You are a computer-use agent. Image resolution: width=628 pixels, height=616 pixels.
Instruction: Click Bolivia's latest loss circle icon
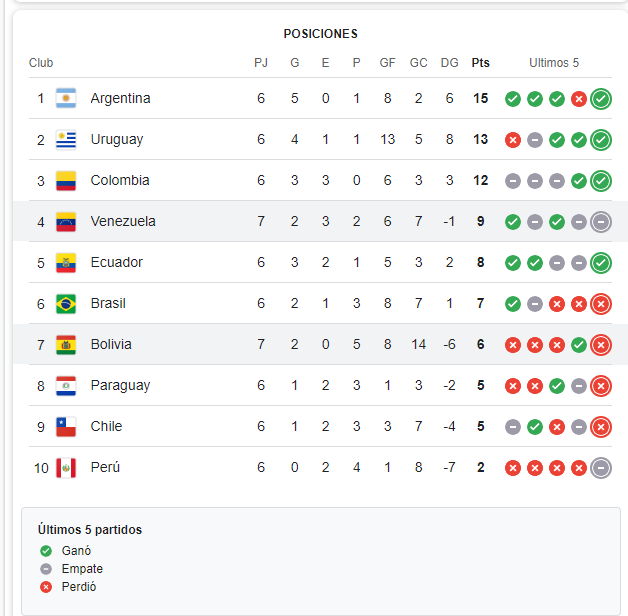click(x=601, y=345)
